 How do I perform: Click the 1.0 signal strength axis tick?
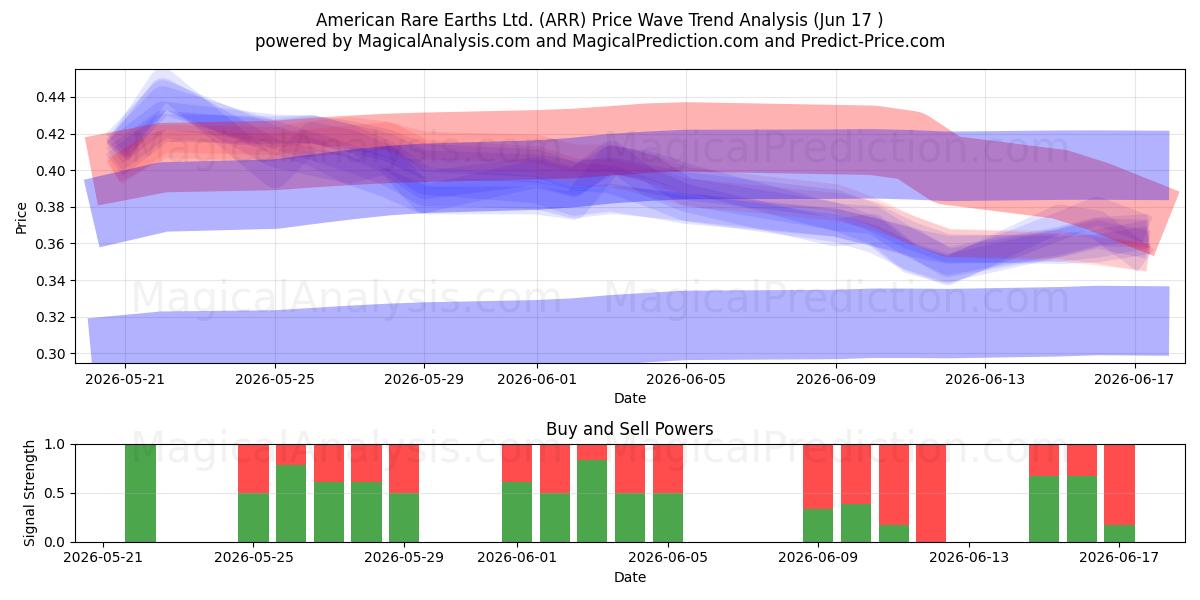click(x=56, y=444)
